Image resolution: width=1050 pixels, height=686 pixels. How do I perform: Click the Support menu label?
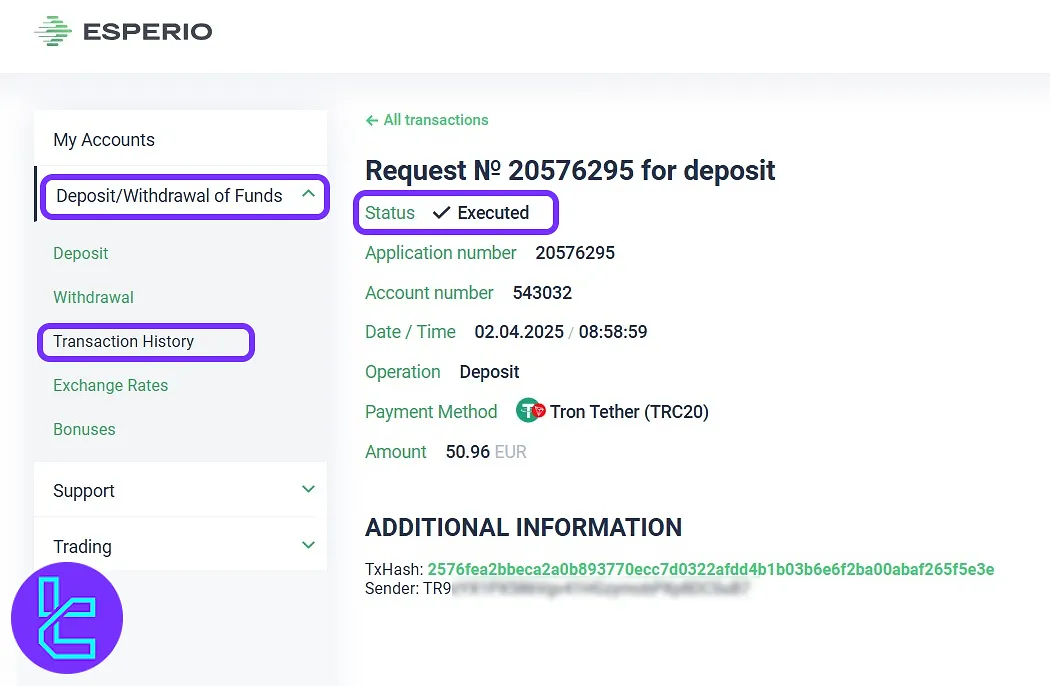[x=84, y=491]
